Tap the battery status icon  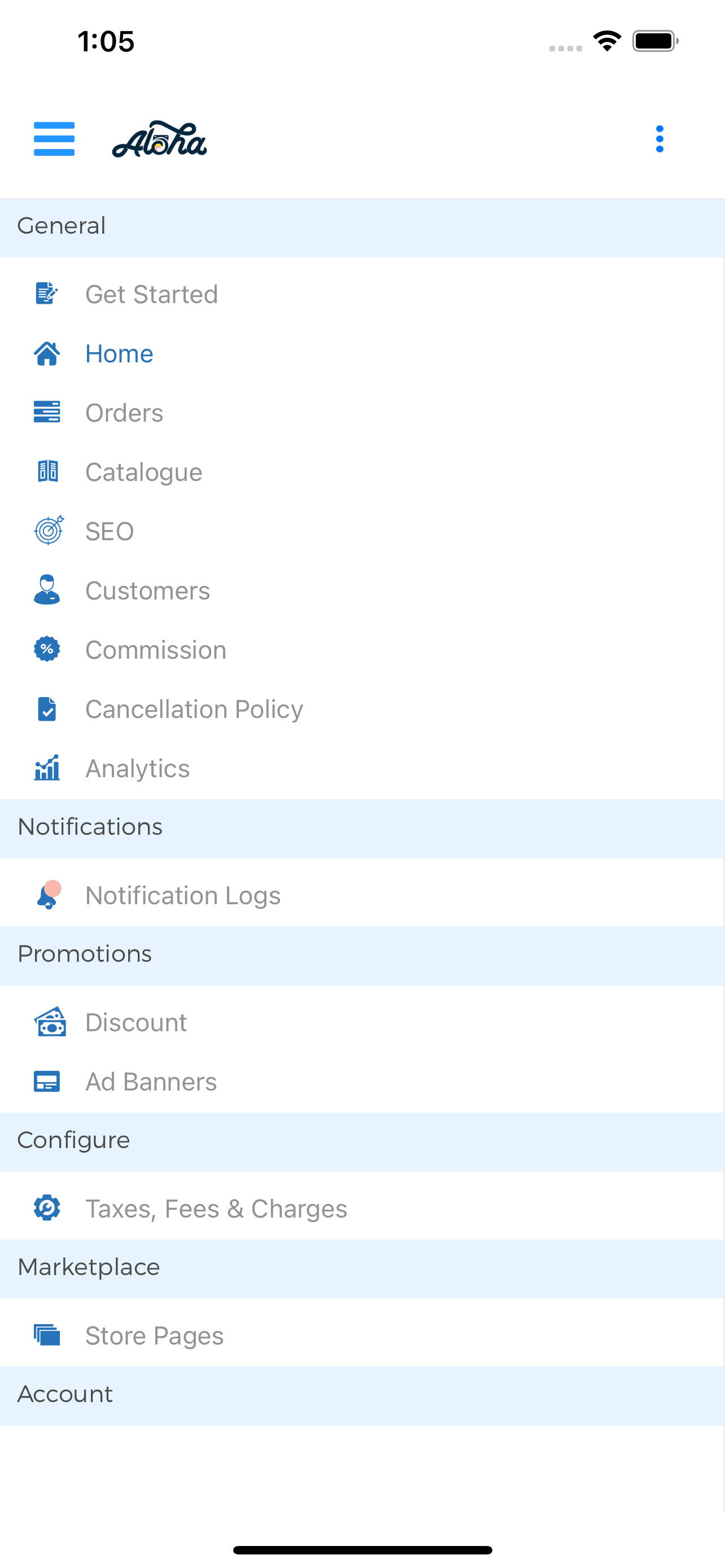point(655,41)
